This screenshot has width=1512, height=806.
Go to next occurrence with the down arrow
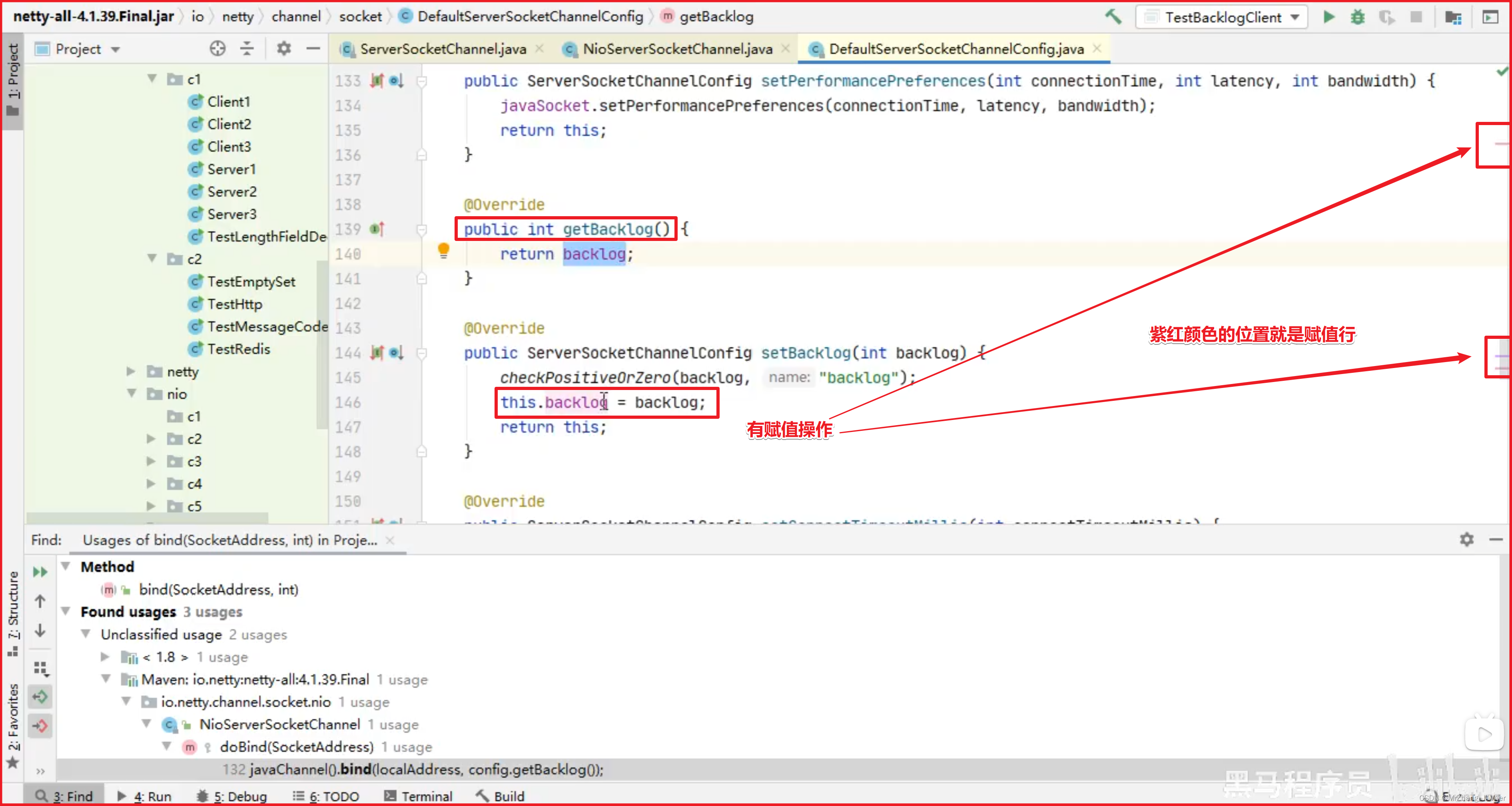[x=40, y=631]
